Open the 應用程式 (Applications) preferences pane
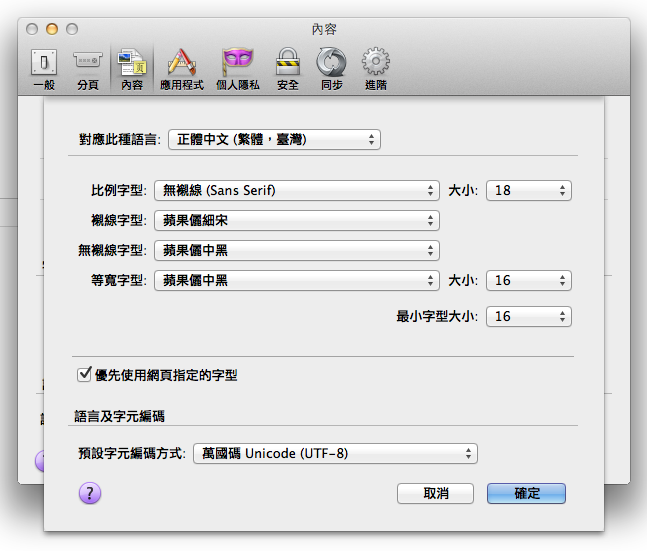The image size is (647, 551). [x=182, y=69]
